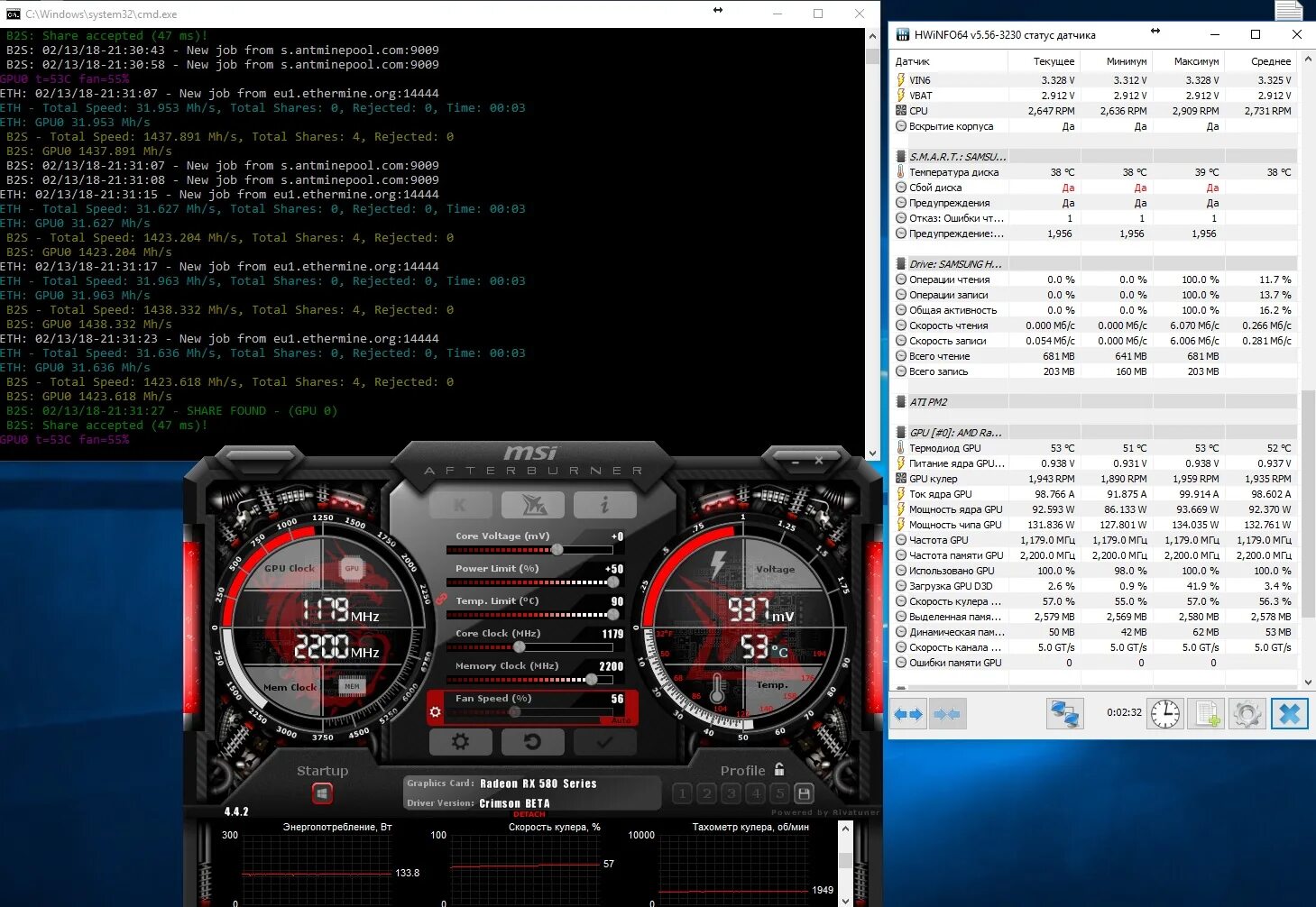
Task: Open HWiNFO sensor settings gear
Action: point(1247,714)
